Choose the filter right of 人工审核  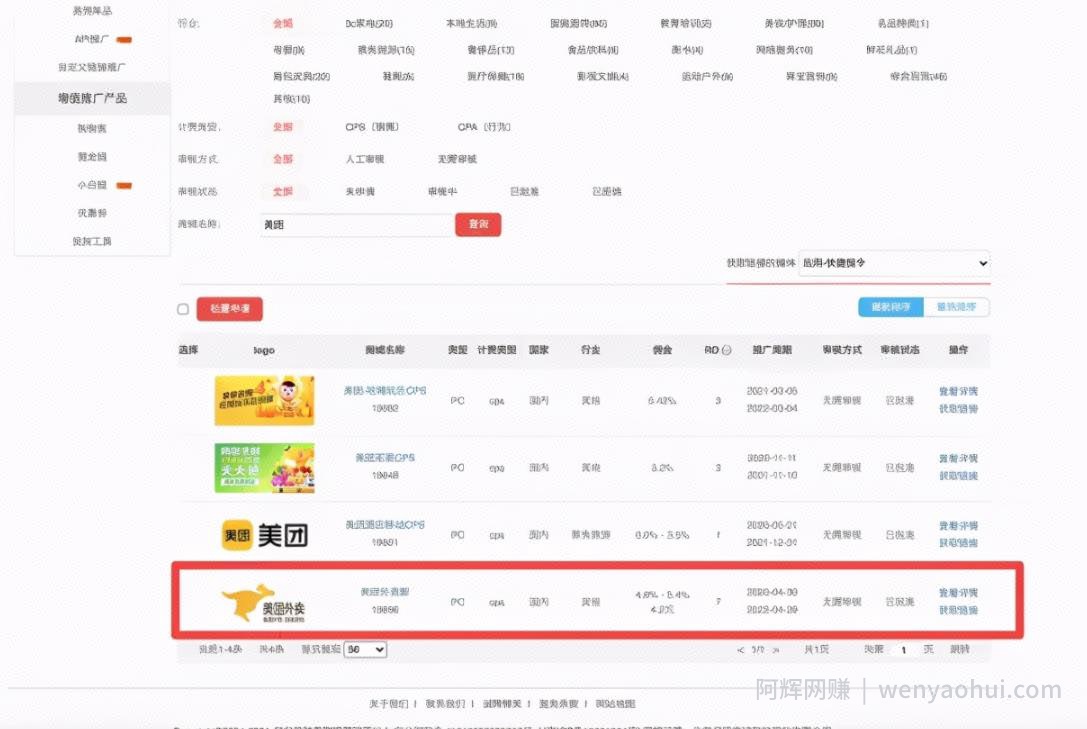click(457, 159)
